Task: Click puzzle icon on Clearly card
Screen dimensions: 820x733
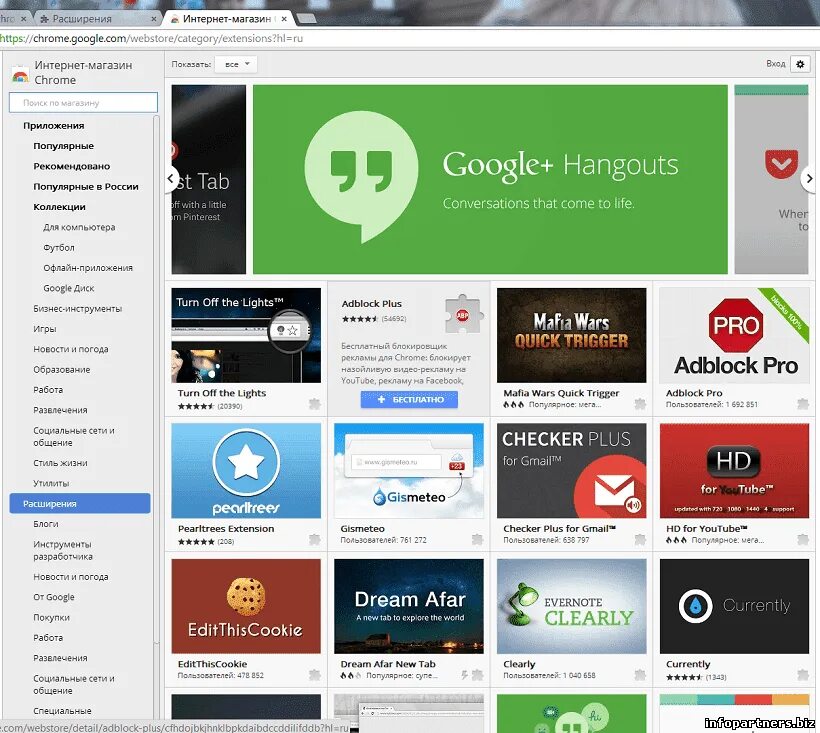Action: [x=640, y=675]
